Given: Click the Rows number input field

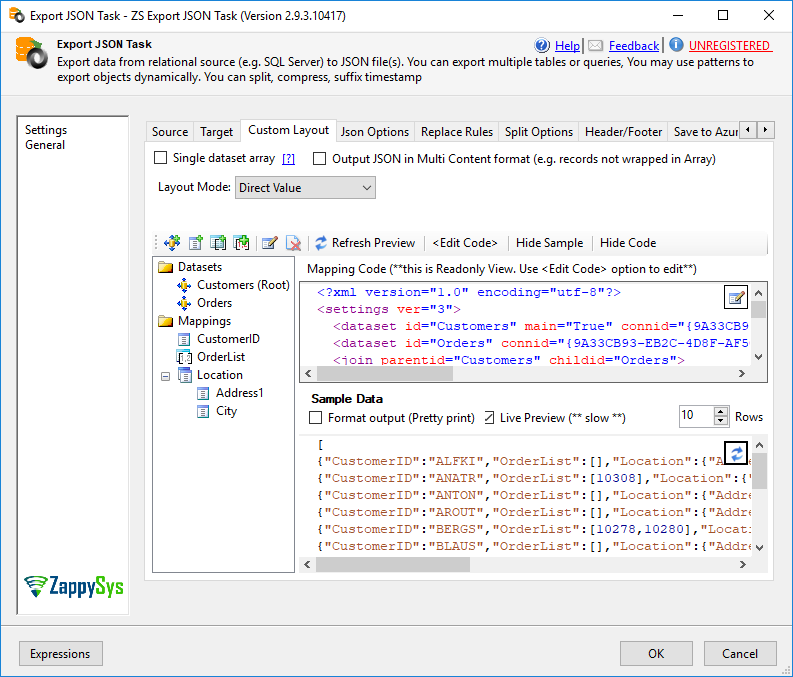Looking at the screenshot, I should click(x=696, y=416).
